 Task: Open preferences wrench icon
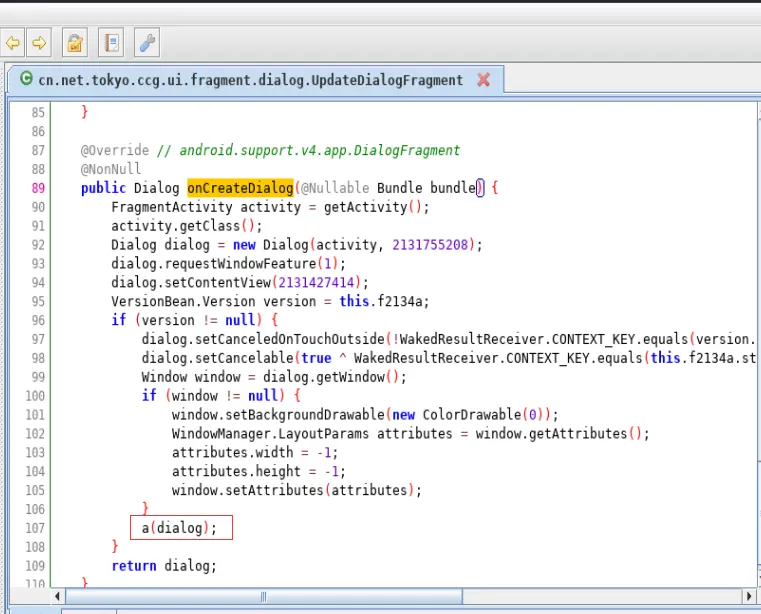coord(147,43)
